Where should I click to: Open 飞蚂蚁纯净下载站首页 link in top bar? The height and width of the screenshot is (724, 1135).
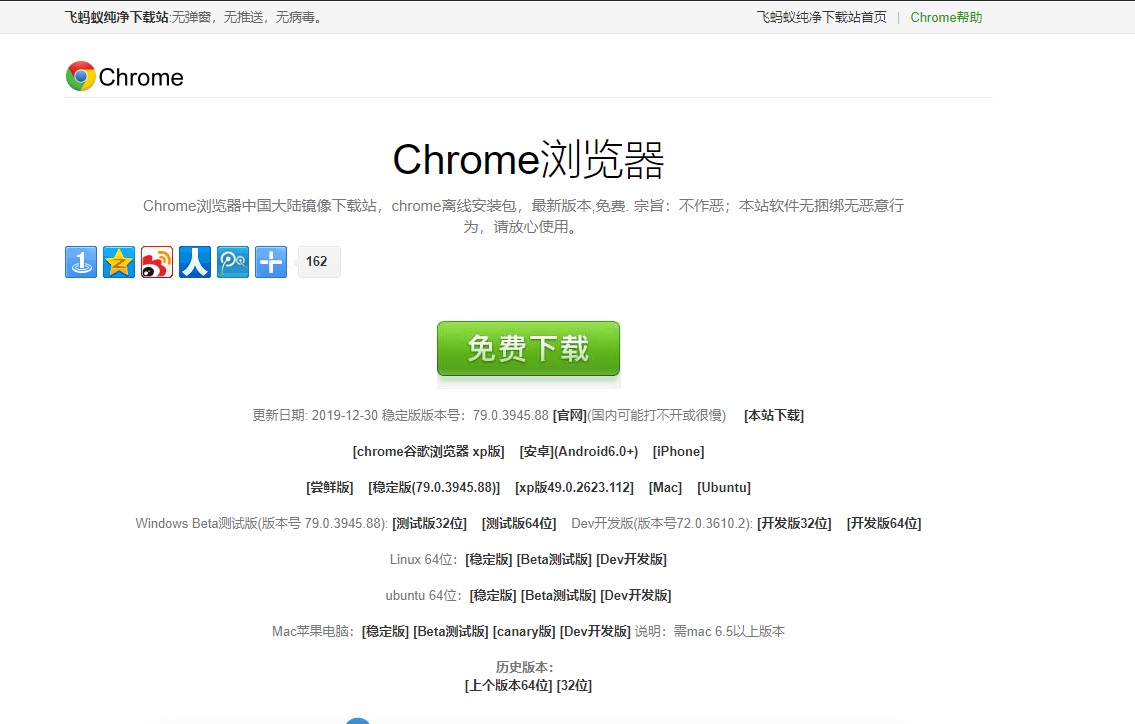coord(822,17)
